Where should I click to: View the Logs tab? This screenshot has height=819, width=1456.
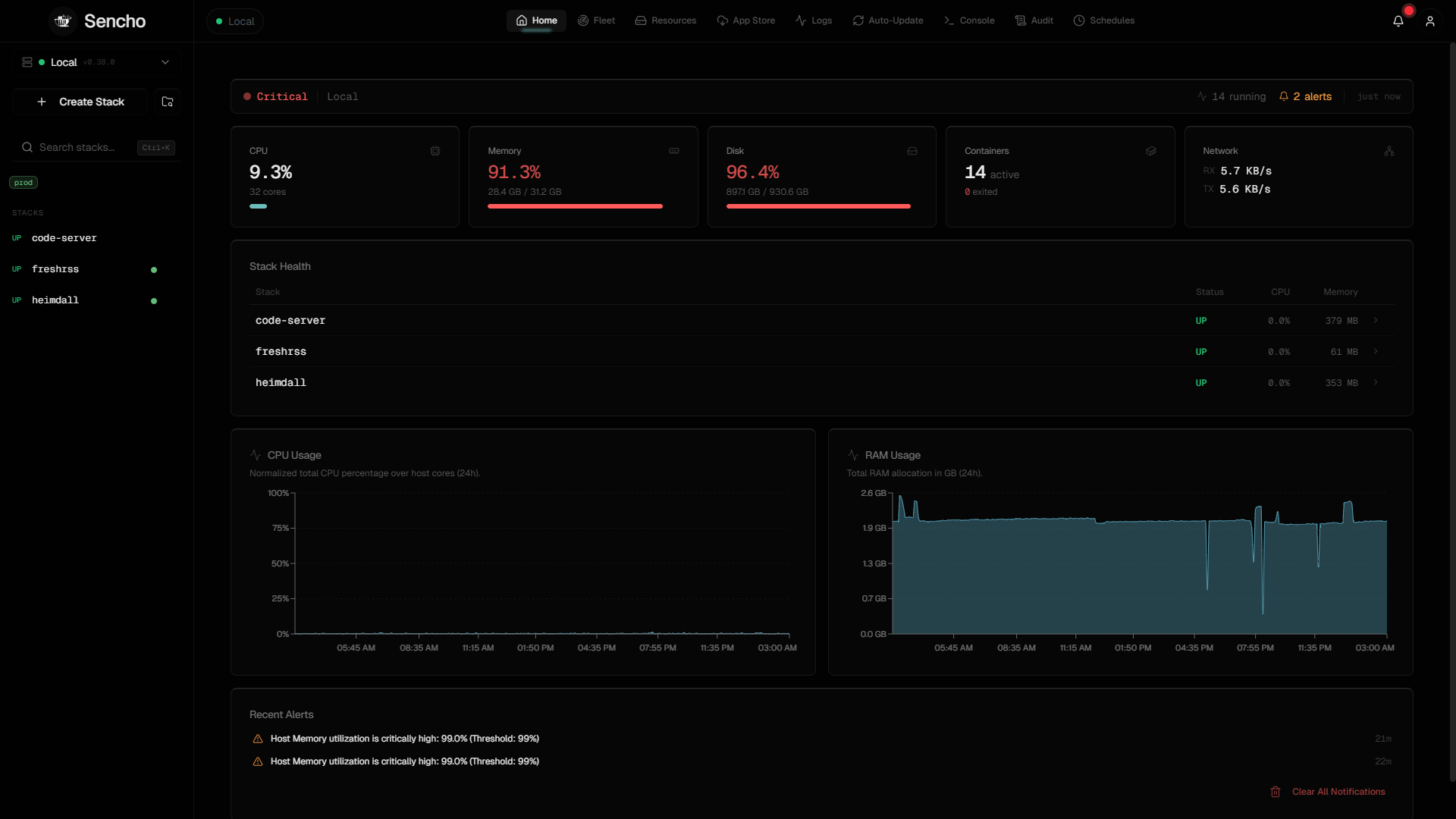[814, 20]
